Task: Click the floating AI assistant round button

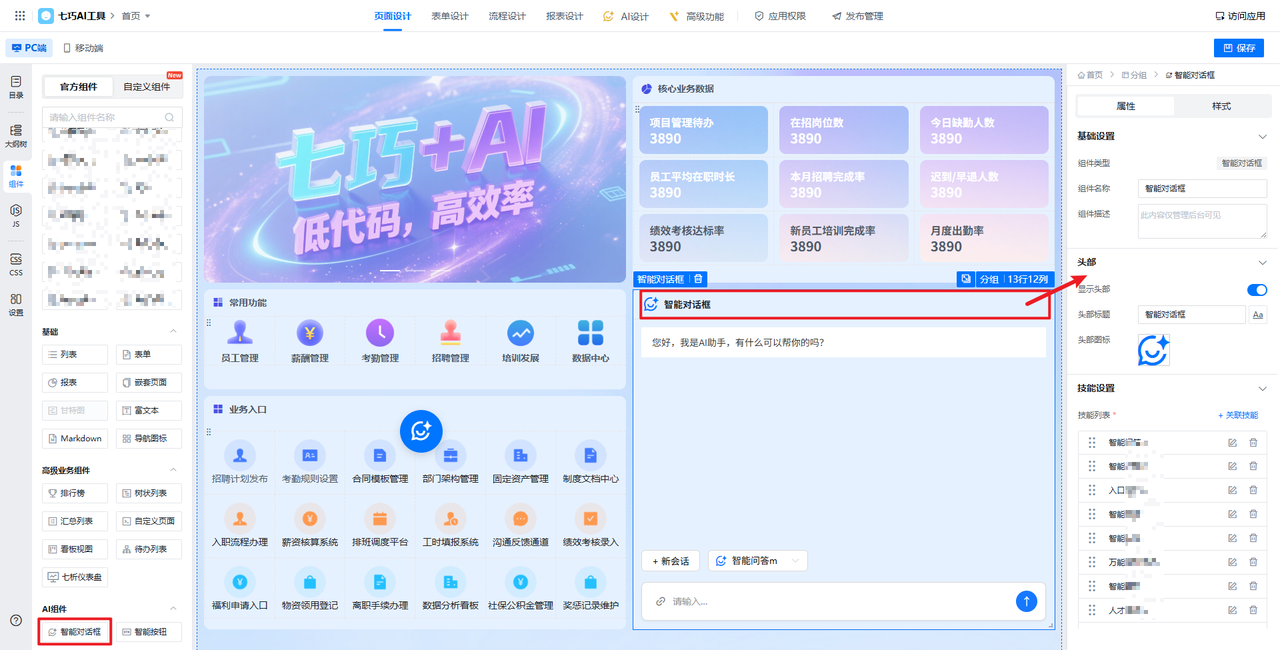Action: coord(421,430)
